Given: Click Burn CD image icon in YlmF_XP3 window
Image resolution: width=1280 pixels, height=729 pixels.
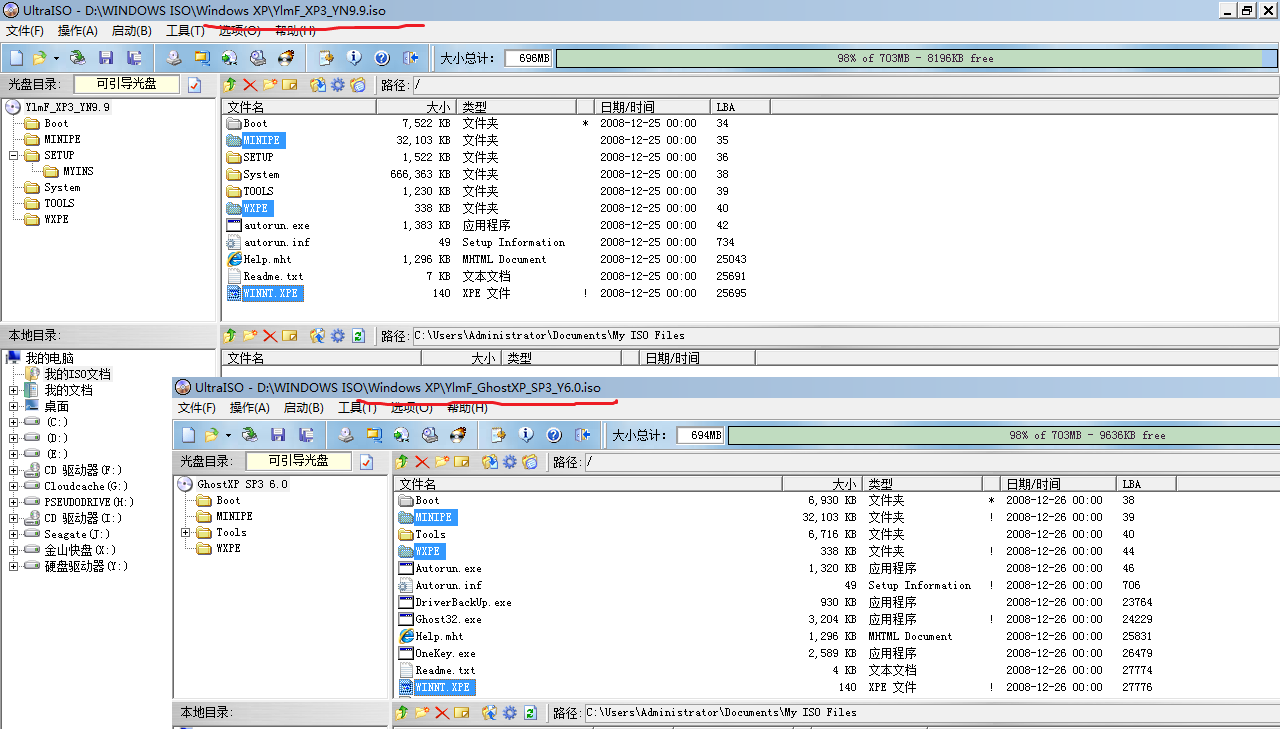Looking at the screenshot, I should (285, 58).
